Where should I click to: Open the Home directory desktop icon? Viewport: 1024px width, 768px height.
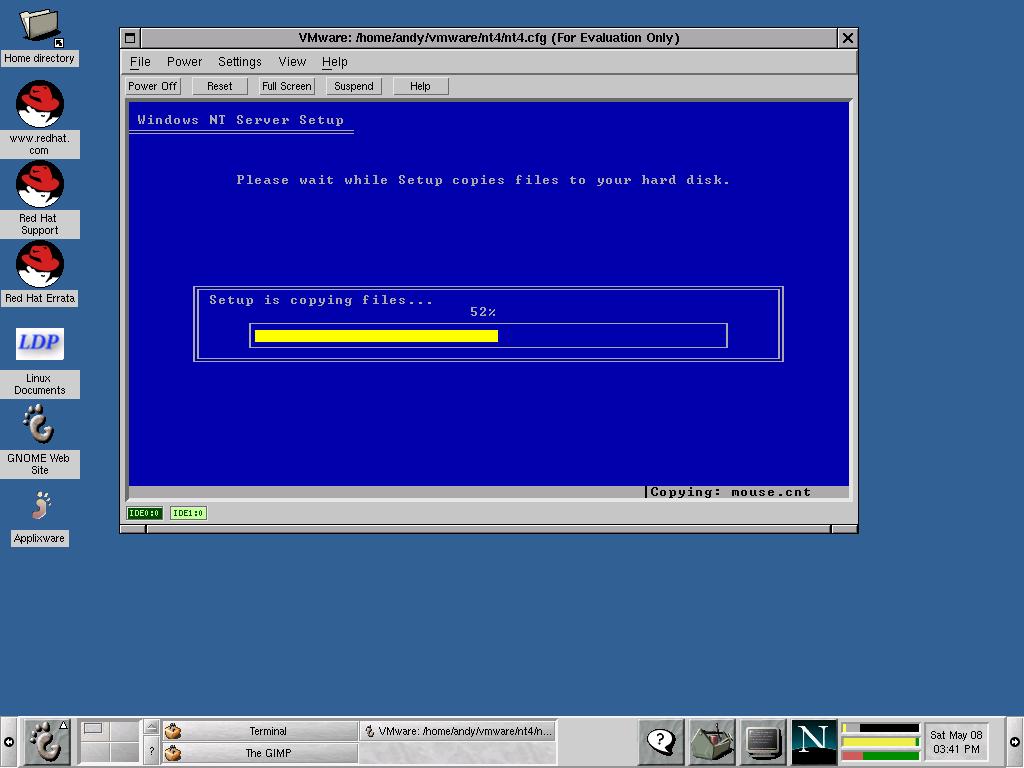40,28
